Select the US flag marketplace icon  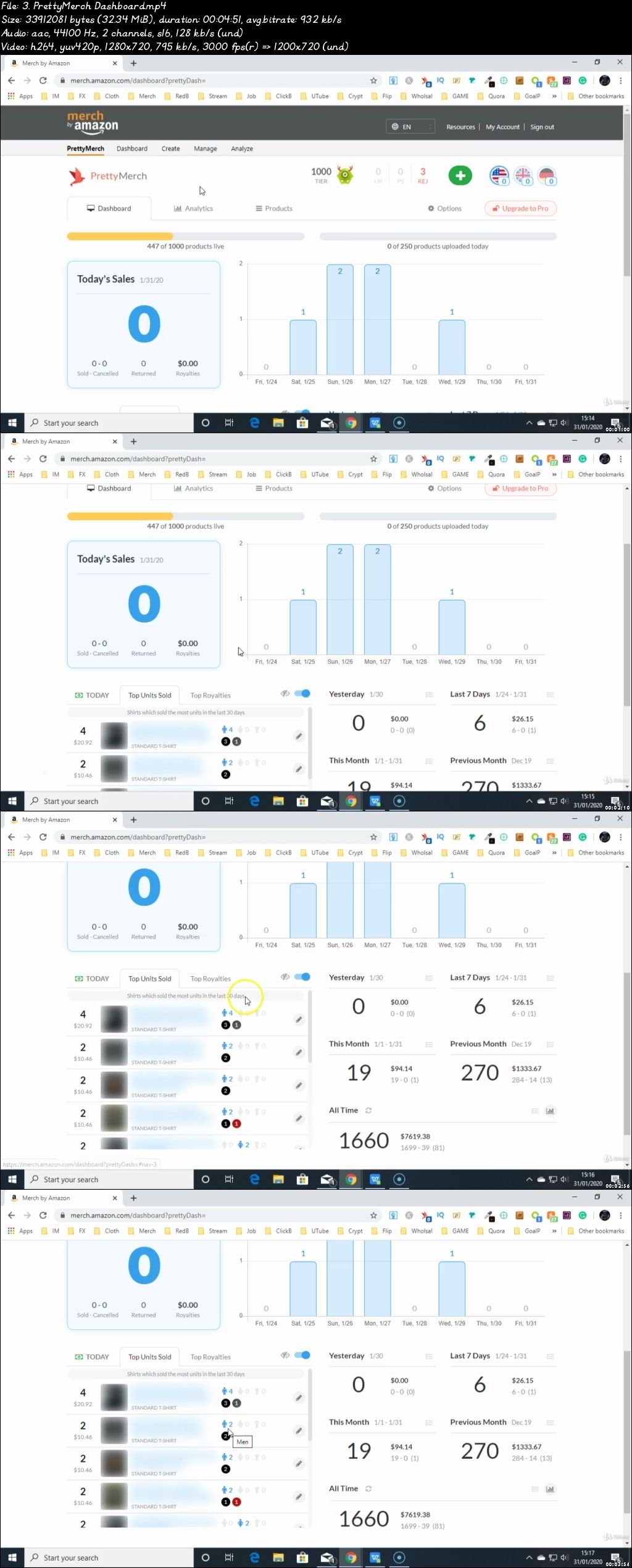click(499, 176)
